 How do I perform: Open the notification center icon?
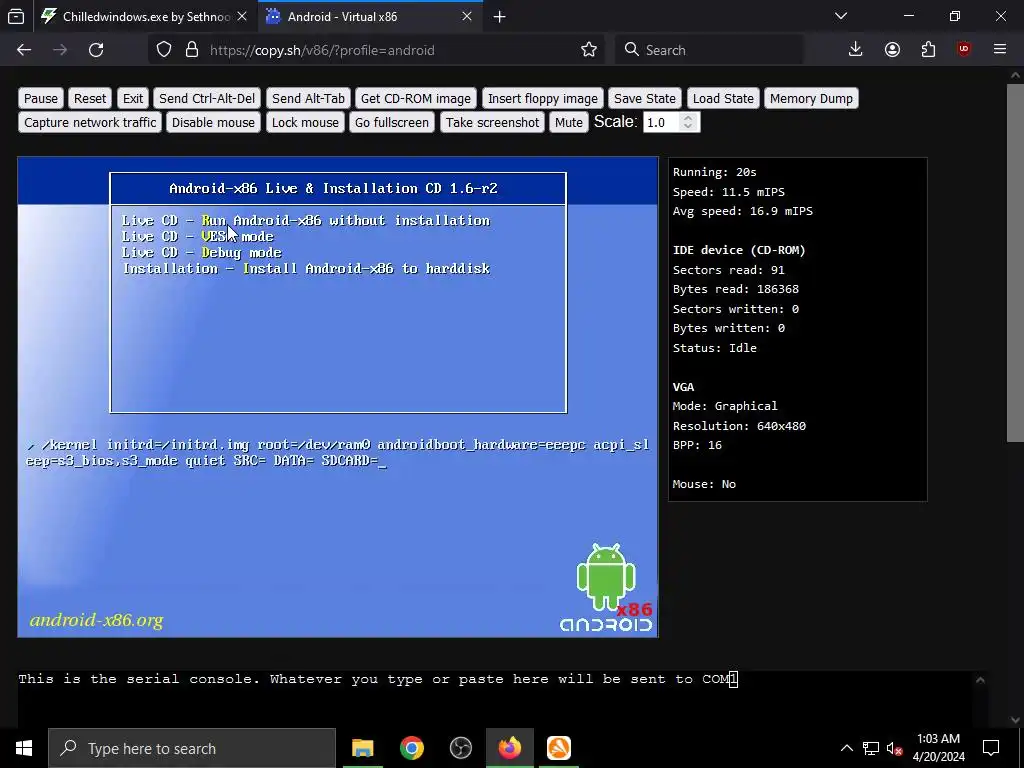pyautogui.click(x=991, y=748)
